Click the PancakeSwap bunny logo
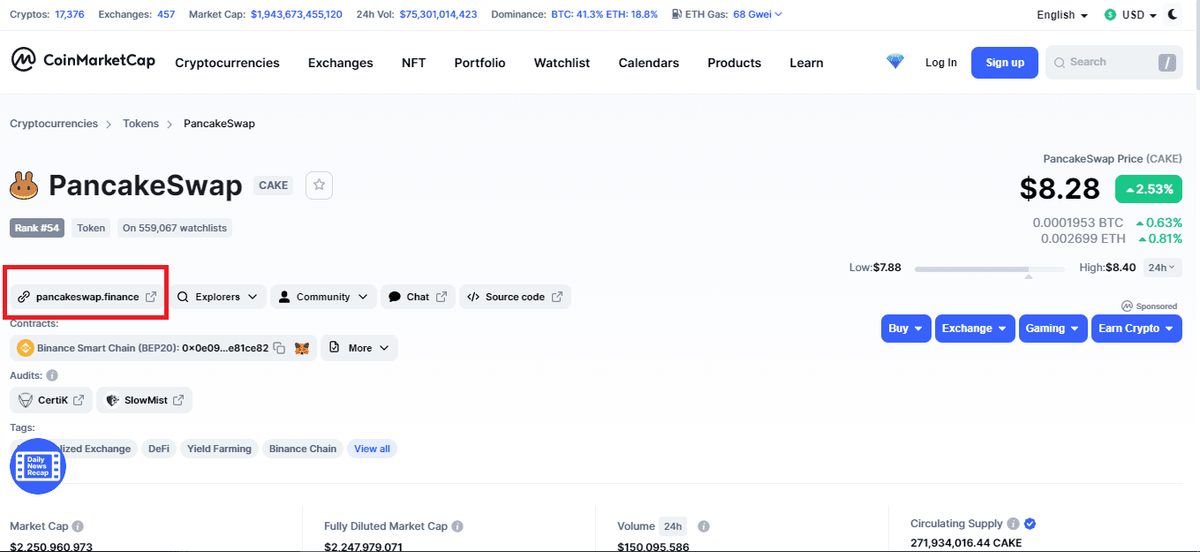1200x552 pixels. pyautogui.click(x=24, y=185)
